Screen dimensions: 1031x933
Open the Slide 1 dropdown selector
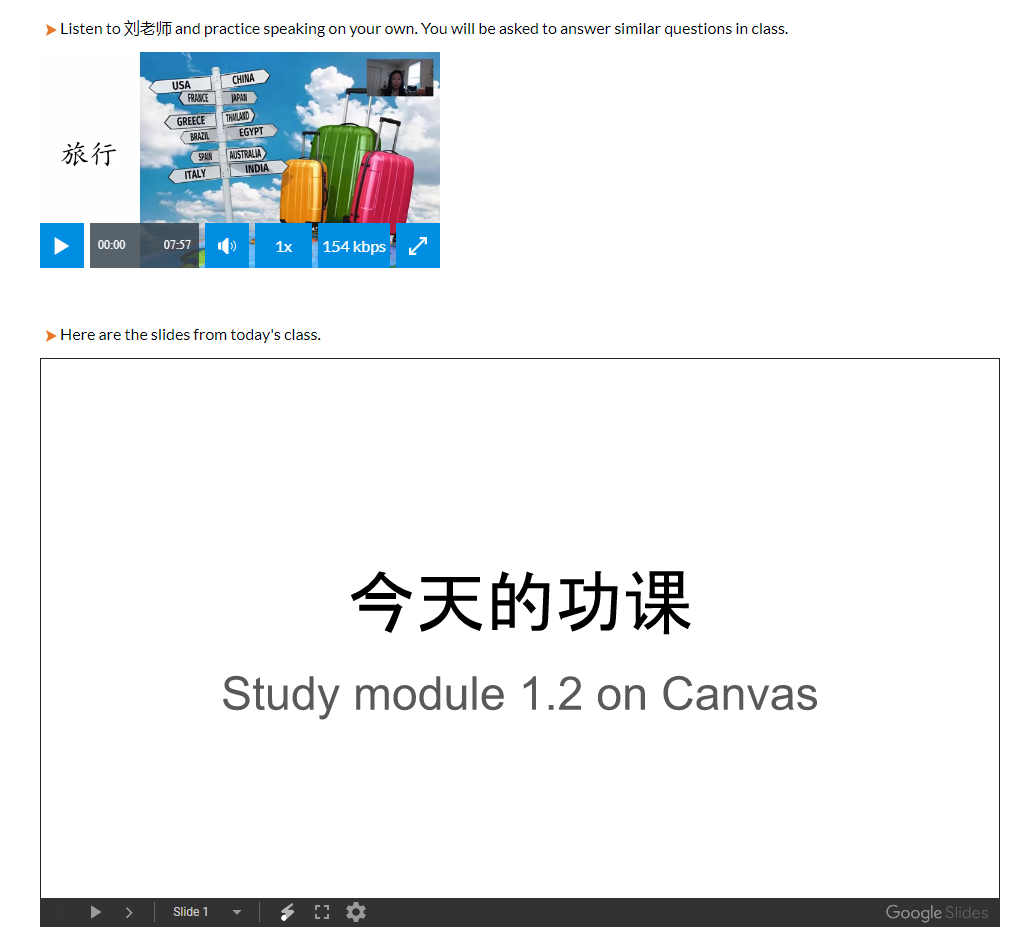[x=206, y=912]
